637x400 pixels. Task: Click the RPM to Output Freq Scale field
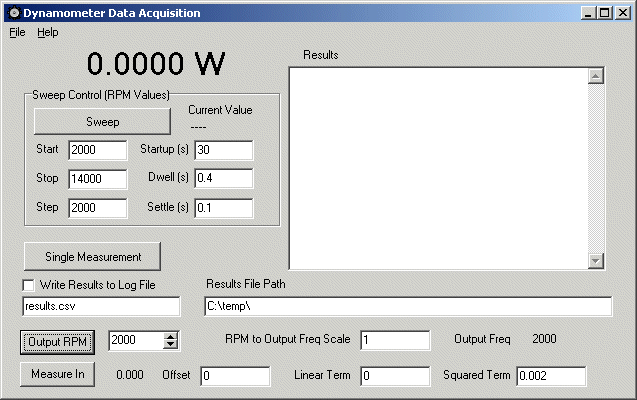394,340
